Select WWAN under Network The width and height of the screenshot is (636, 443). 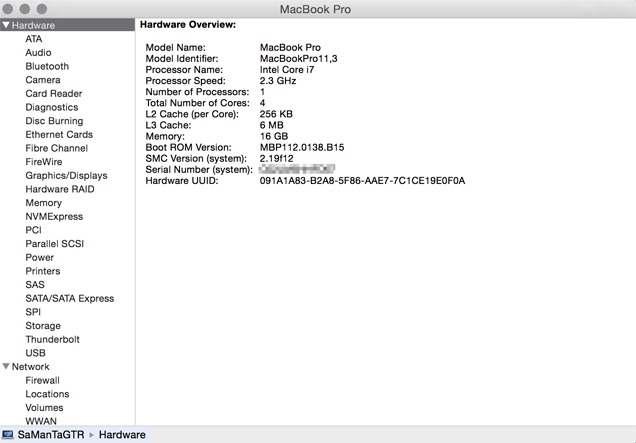click(41, 421)
